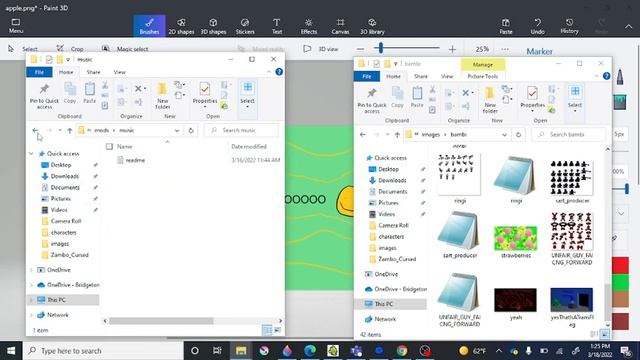Click the Search bambi field

(x=569, y=134)
